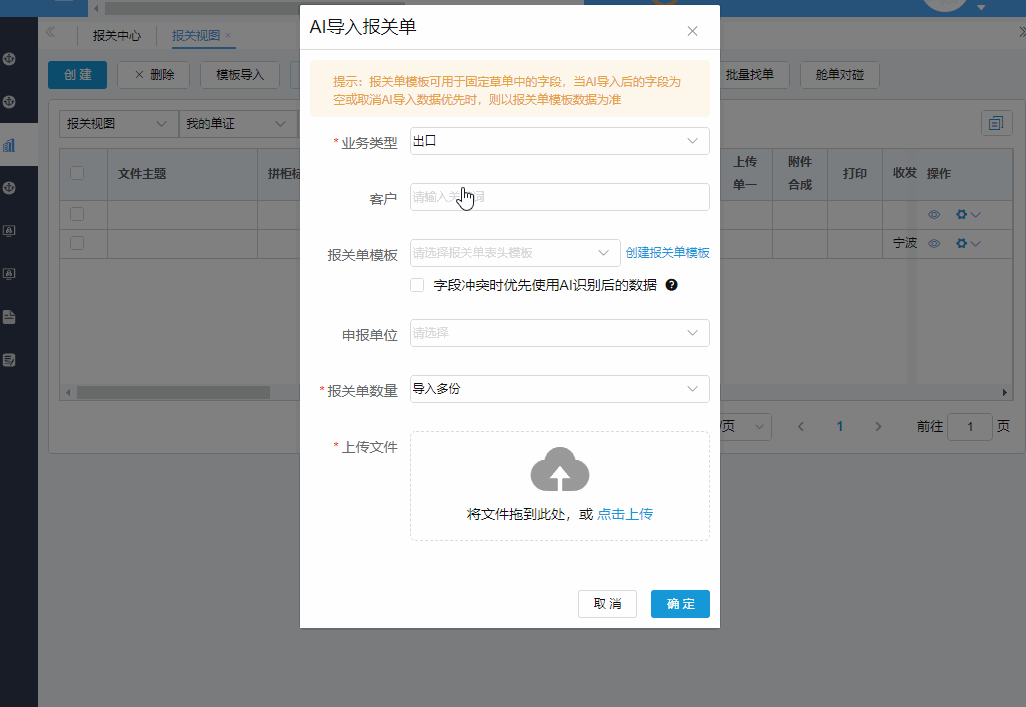
Task: Select page number 1 in pagination
Action: [840, 427]
